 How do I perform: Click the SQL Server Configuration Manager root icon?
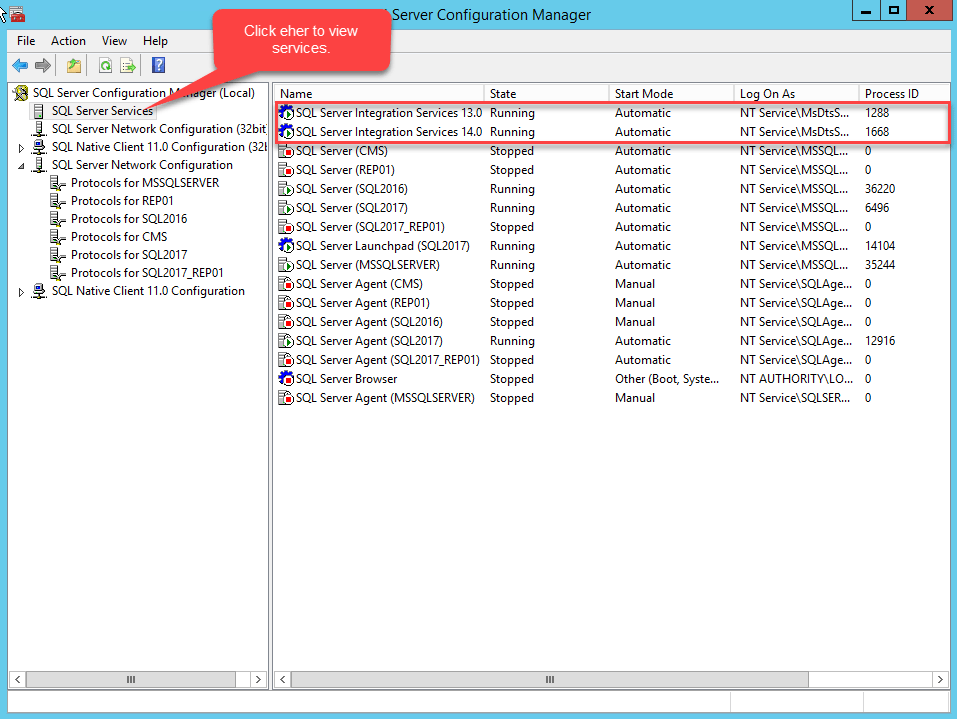click(21, 93)
